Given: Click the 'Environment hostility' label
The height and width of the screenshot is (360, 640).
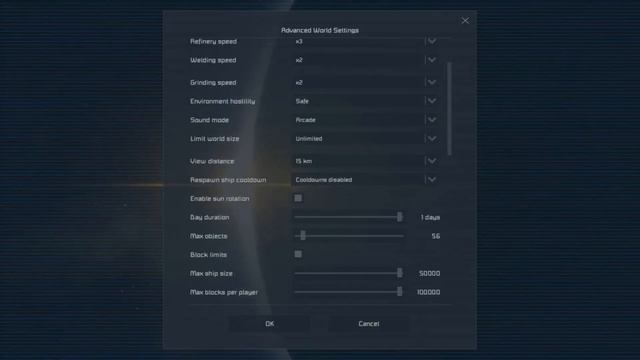Looking at the screenshot, I should [x=222, y=101].
